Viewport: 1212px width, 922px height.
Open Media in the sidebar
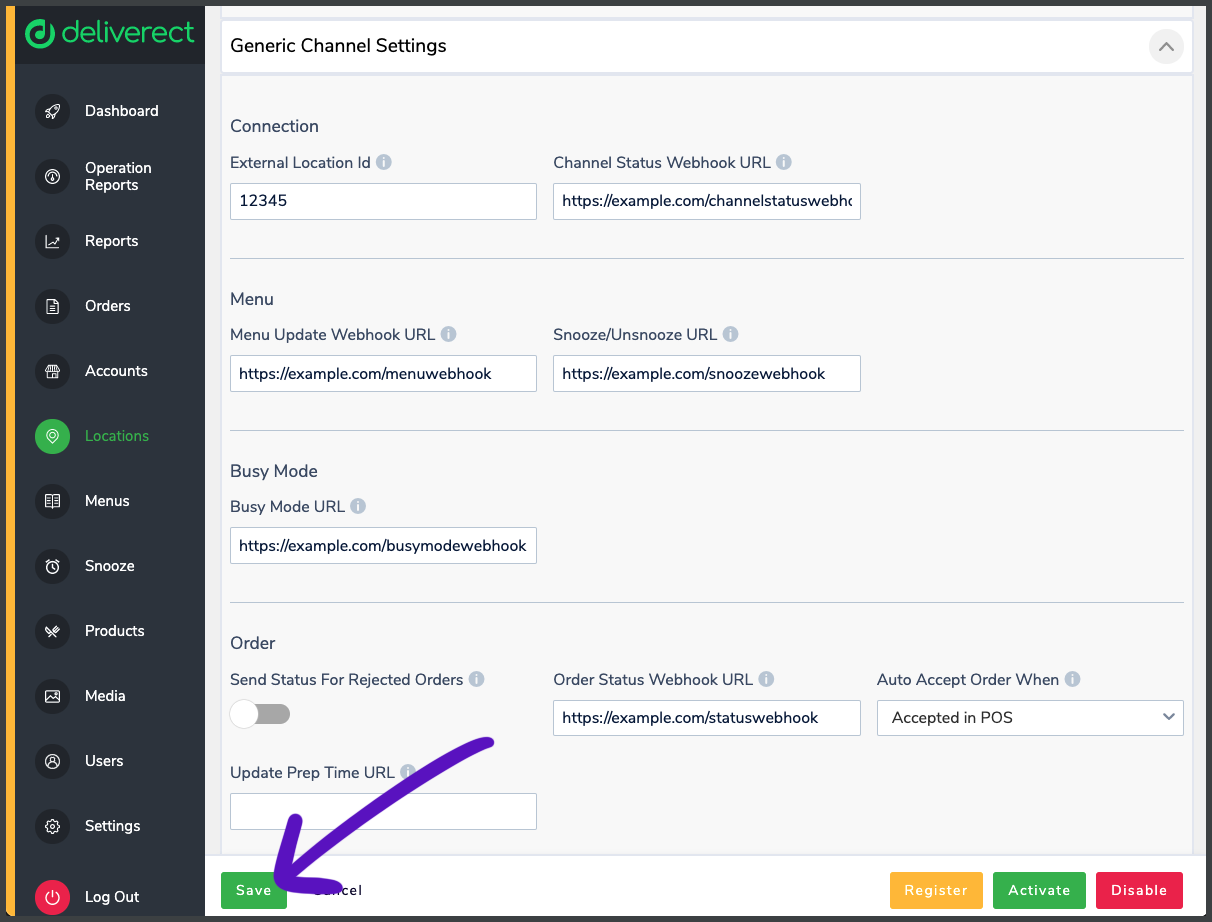(105, 696)
